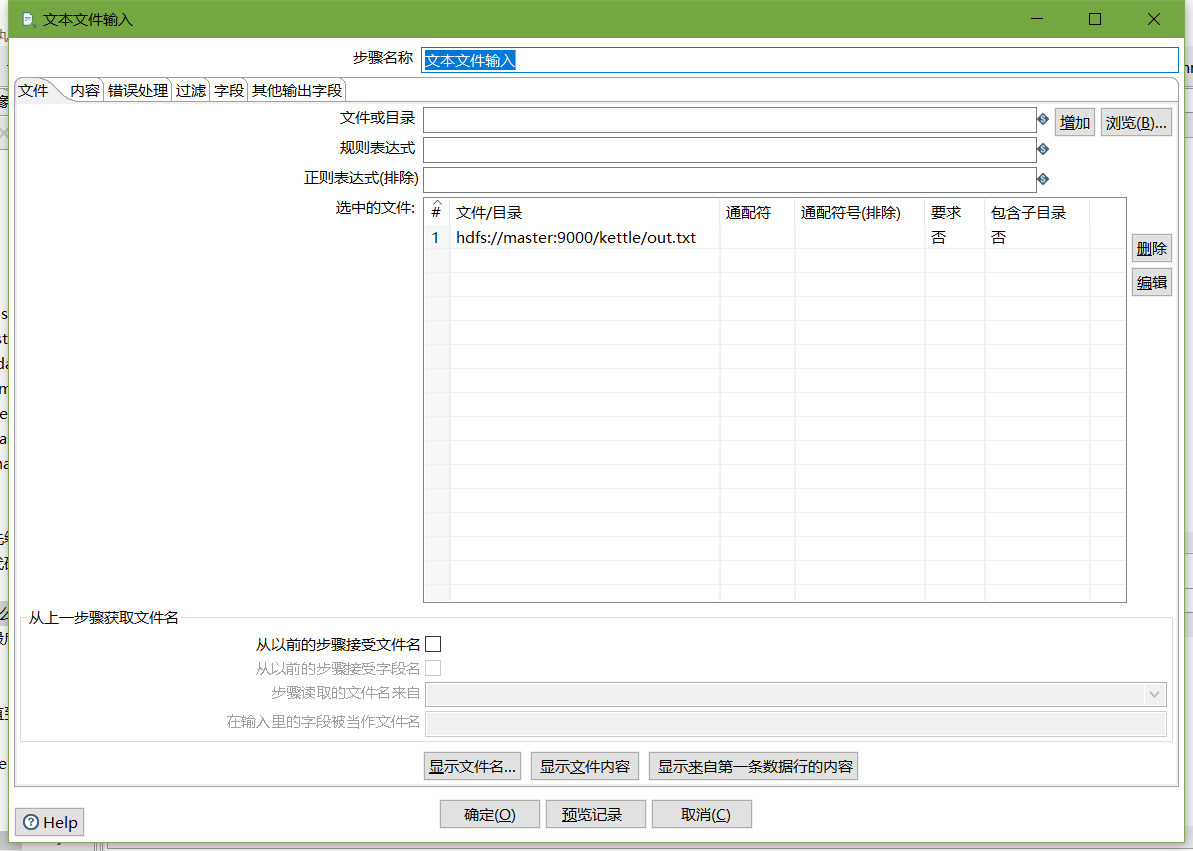Select row number 1 cell
1193x851 pixels.
[x=437, y=237]
